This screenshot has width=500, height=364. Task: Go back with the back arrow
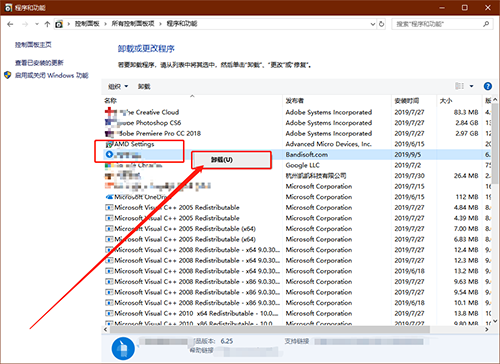[x=10, y=24]
